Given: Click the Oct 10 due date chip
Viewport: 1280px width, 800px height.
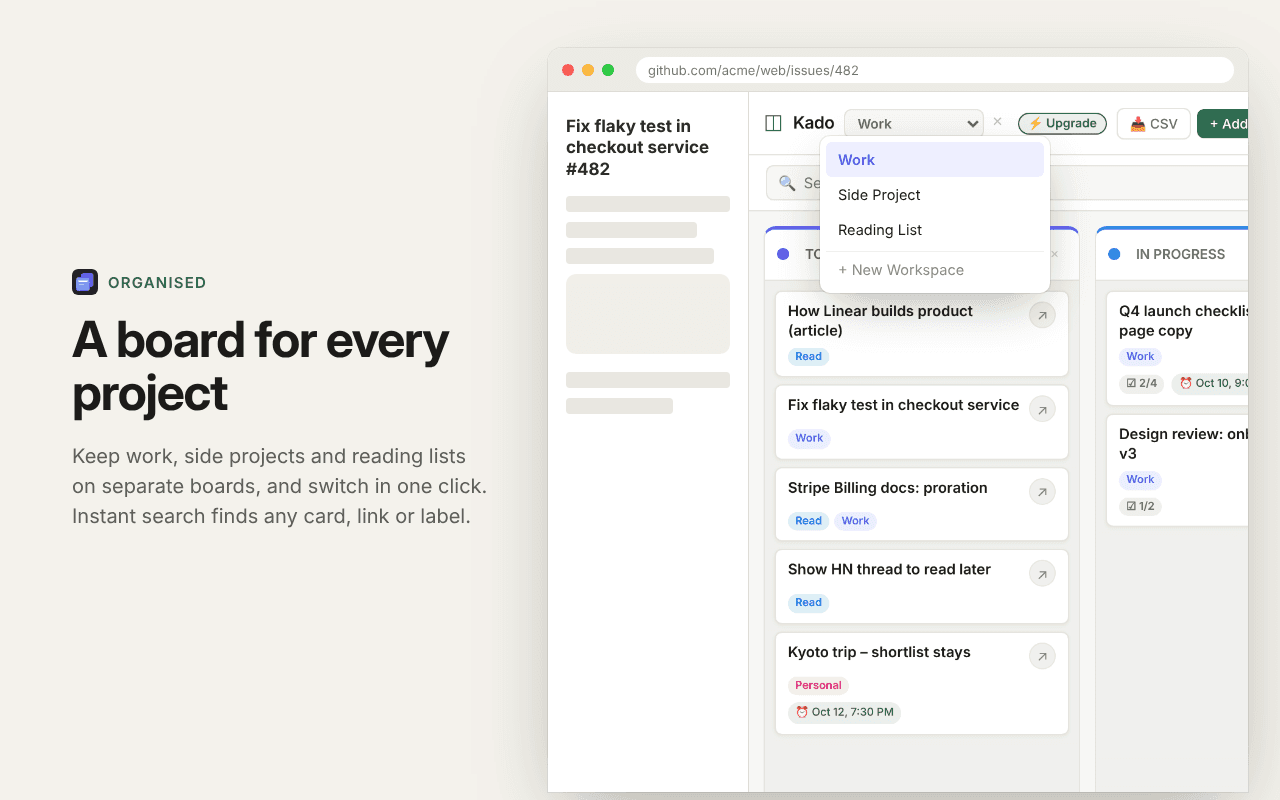Looking at the screenshot, I should click(x=1210, y=383).
